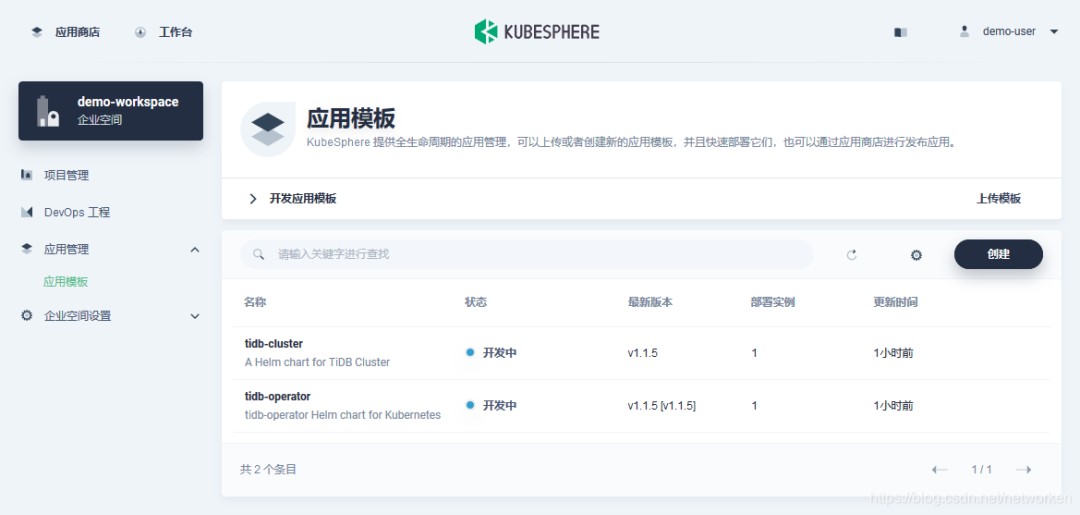The height and width of the screenshot is (515, 1080).
Task: Open 工作台 in top navigation
Action: pyautogui.click(x=176, y=32)
